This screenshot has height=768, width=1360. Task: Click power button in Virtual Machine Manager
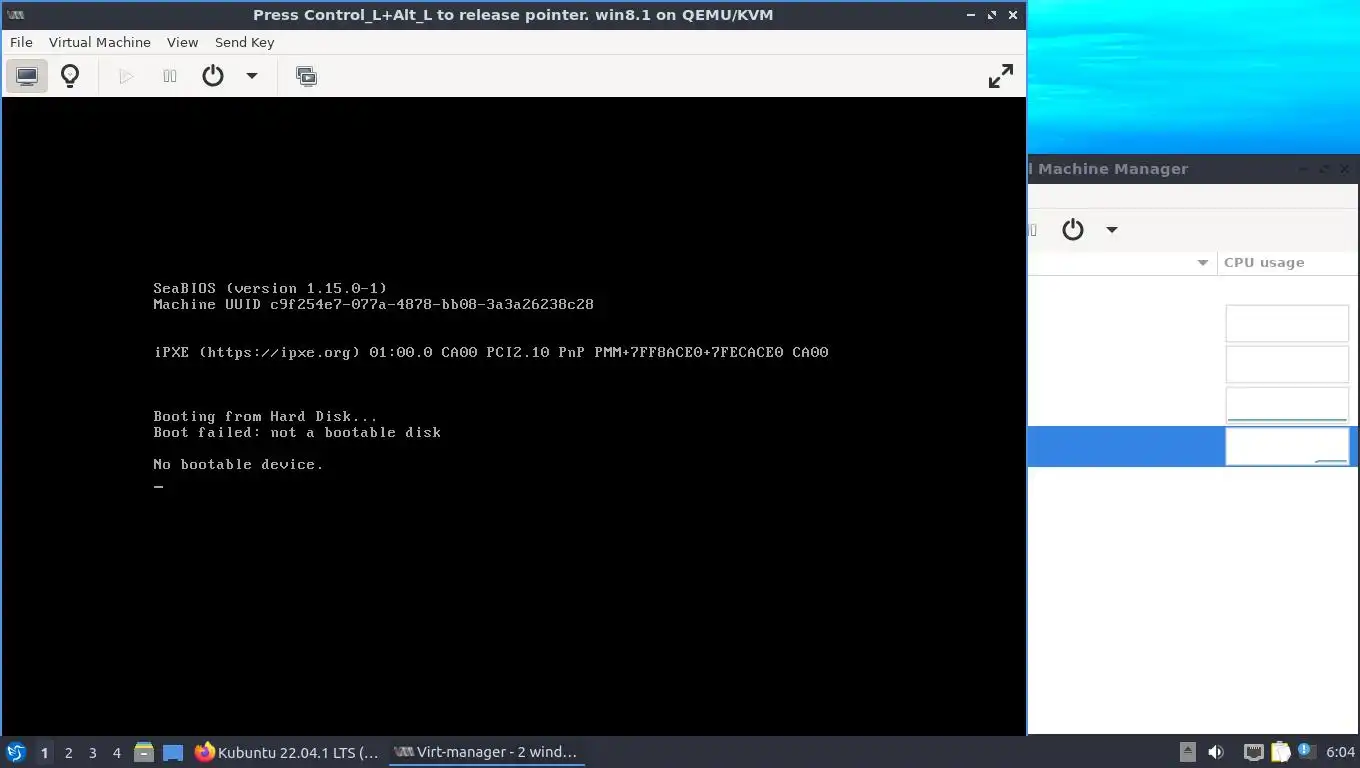[1073, 230]
